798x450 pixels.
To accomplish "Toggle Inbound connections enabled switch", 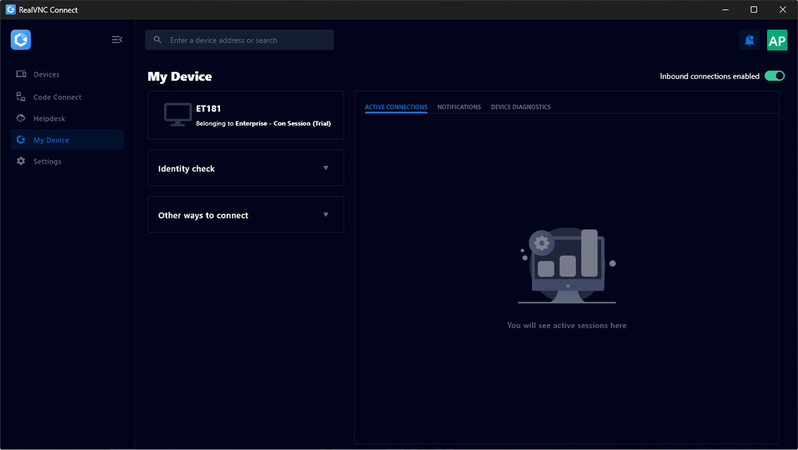I will [x=774, y=76].
